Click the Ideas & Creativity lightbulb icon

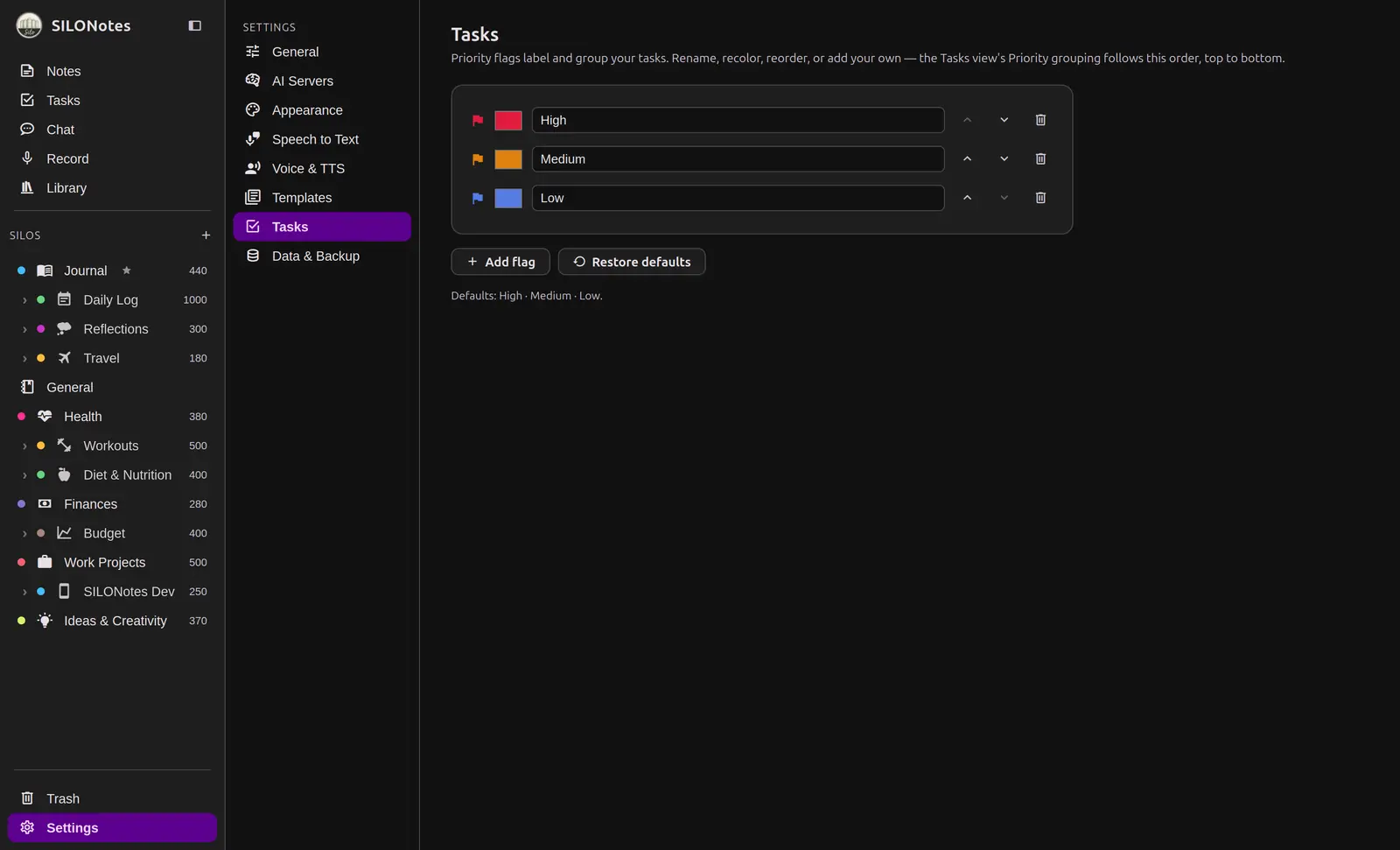[x=45, y=621]
